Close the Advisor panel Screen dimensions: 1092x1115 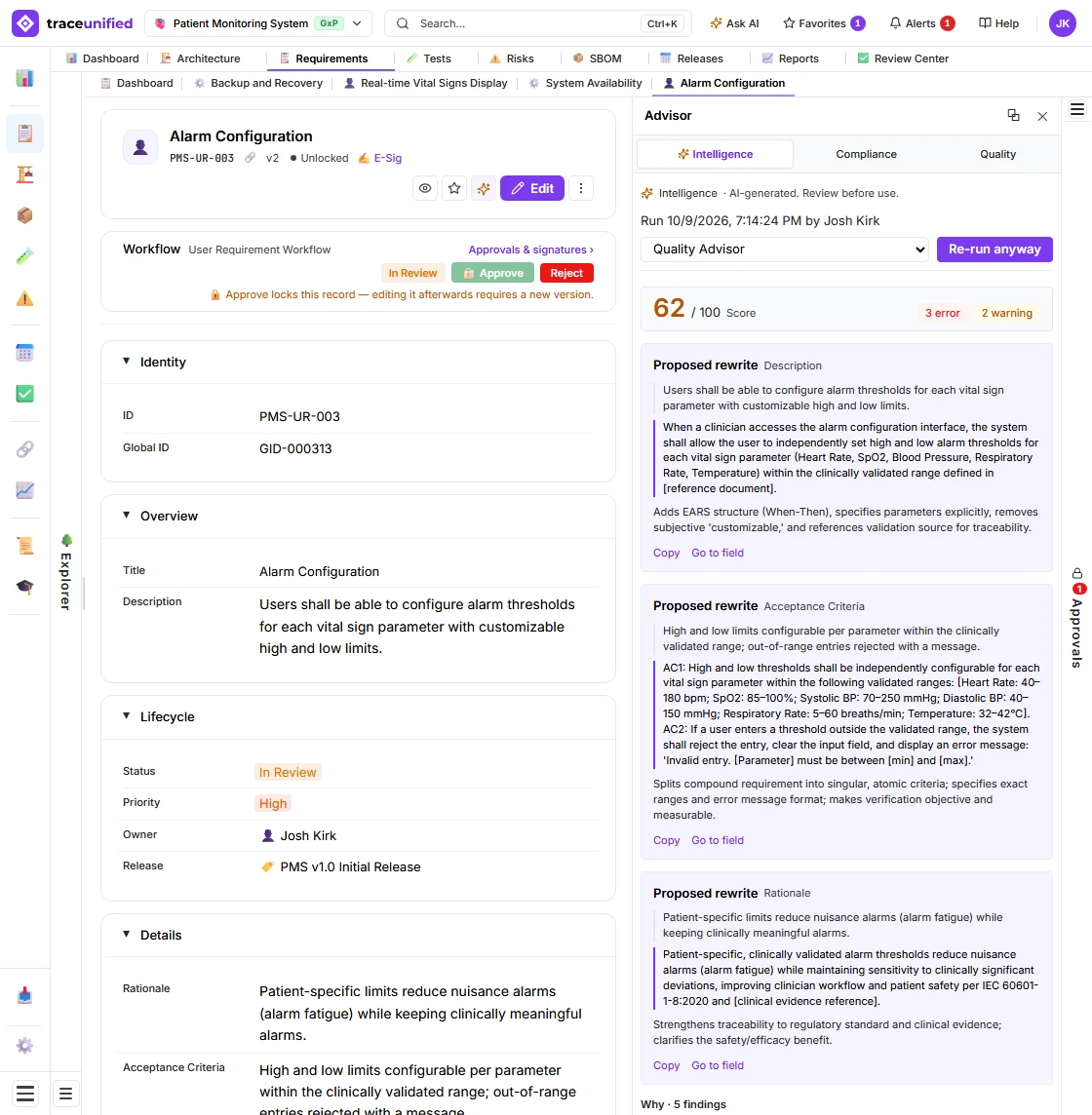[x=1042, y=117]
